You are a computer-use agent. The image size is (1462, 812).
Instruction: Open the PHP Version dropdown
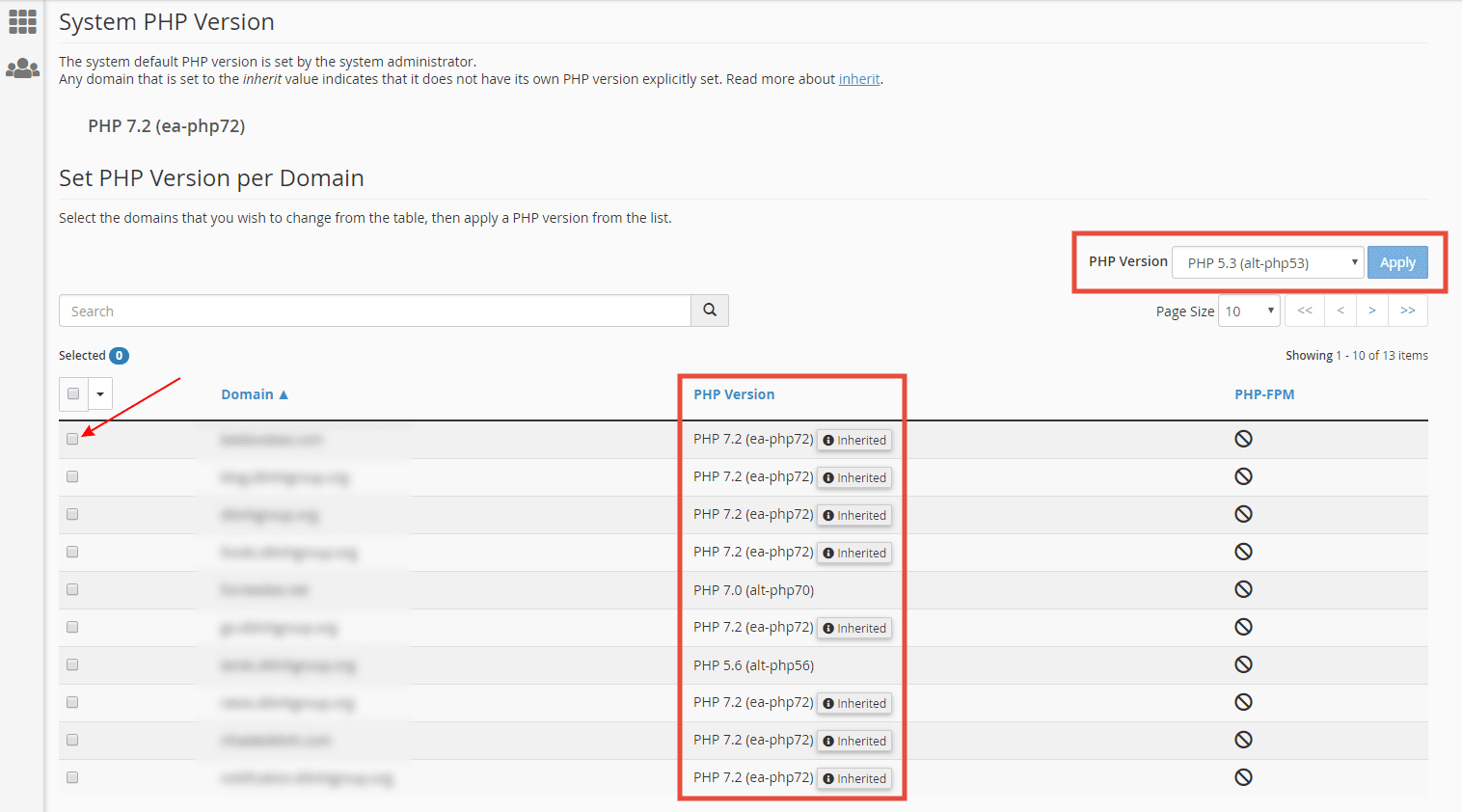[1267, 262]
